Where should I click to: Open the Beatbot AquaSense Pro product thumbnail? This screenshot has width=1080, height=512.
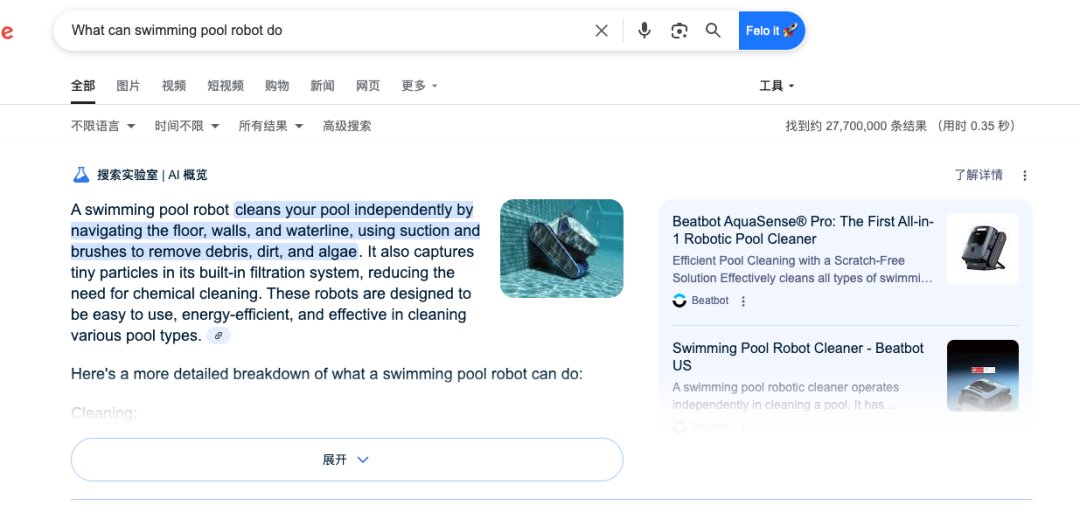[982, 249]
